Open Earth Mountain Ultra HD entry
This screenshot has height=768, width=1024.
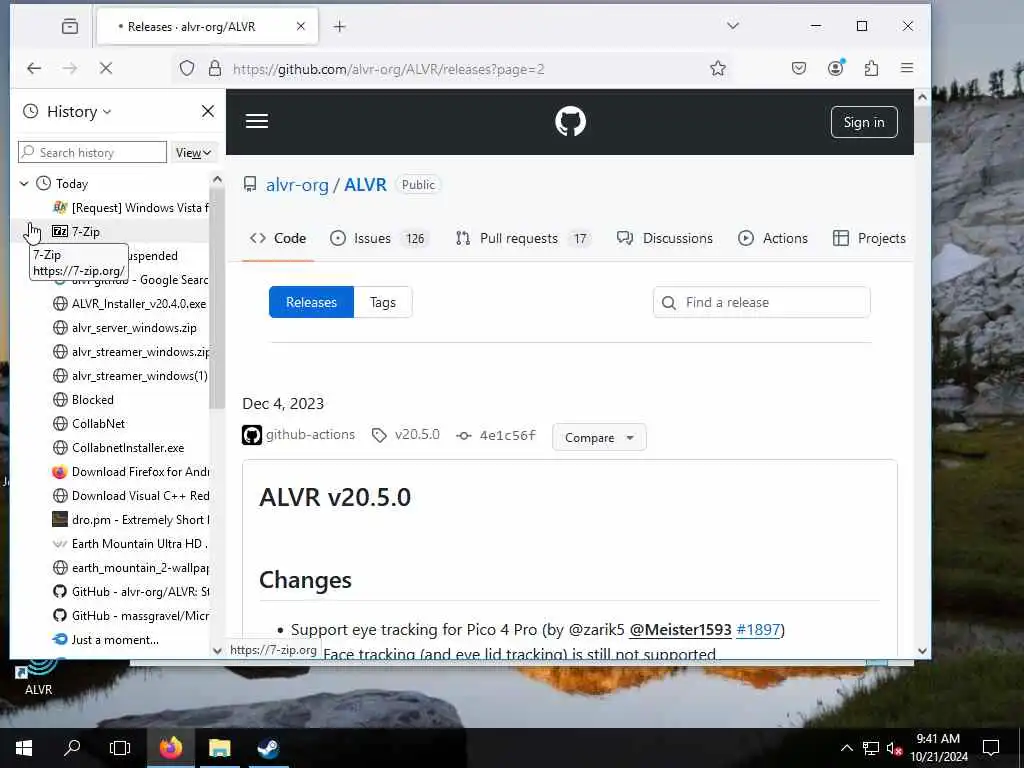131,544
